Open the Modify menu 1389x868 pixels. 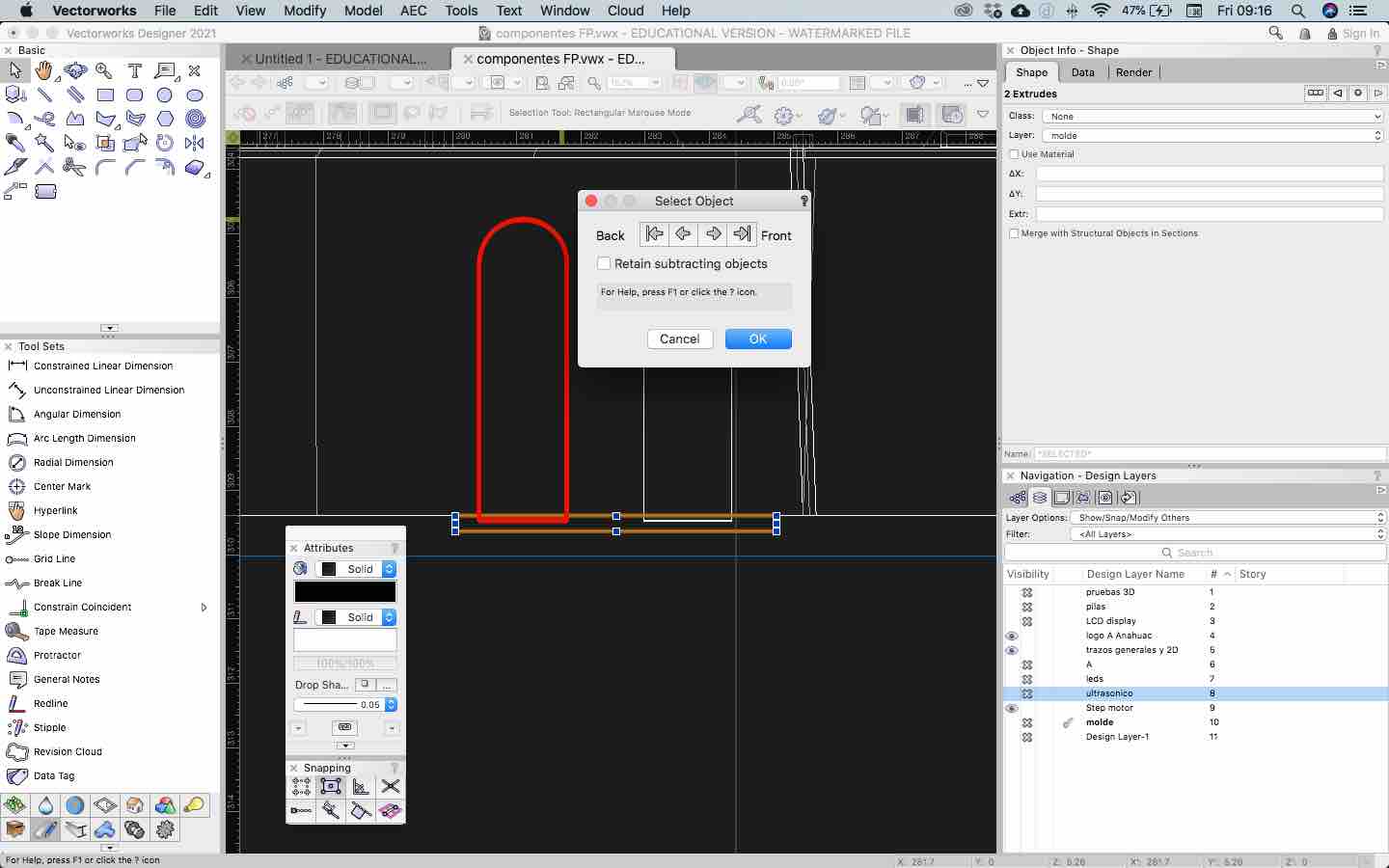[305, 11]
